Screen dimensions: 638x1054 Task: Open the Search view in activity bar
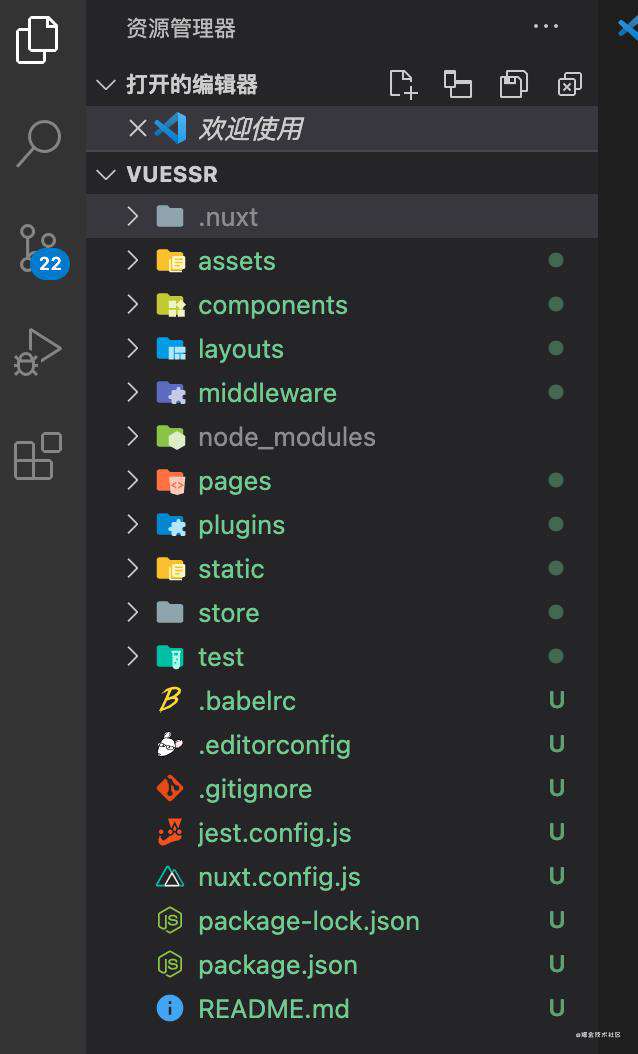click(x=38, y=143)
